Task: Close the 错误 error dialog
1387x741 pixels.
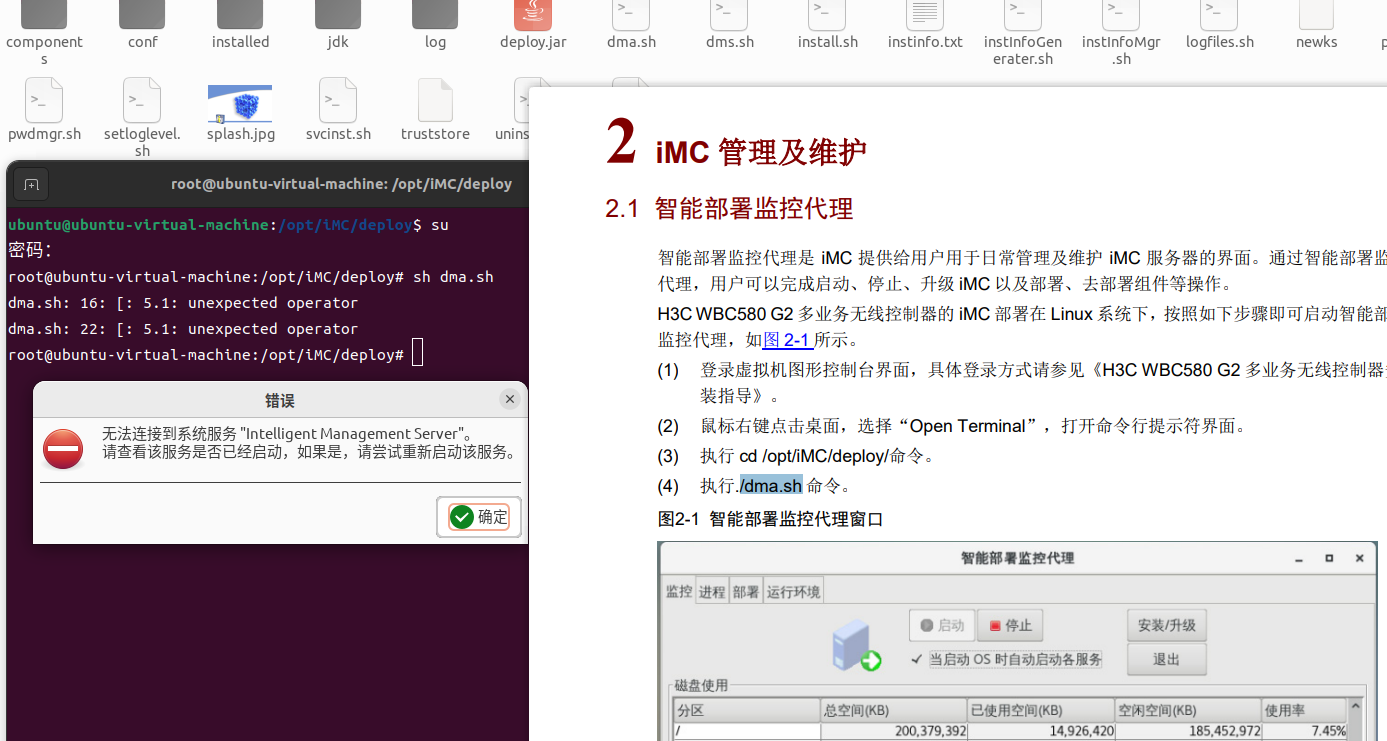Action: tap(510, 399)
